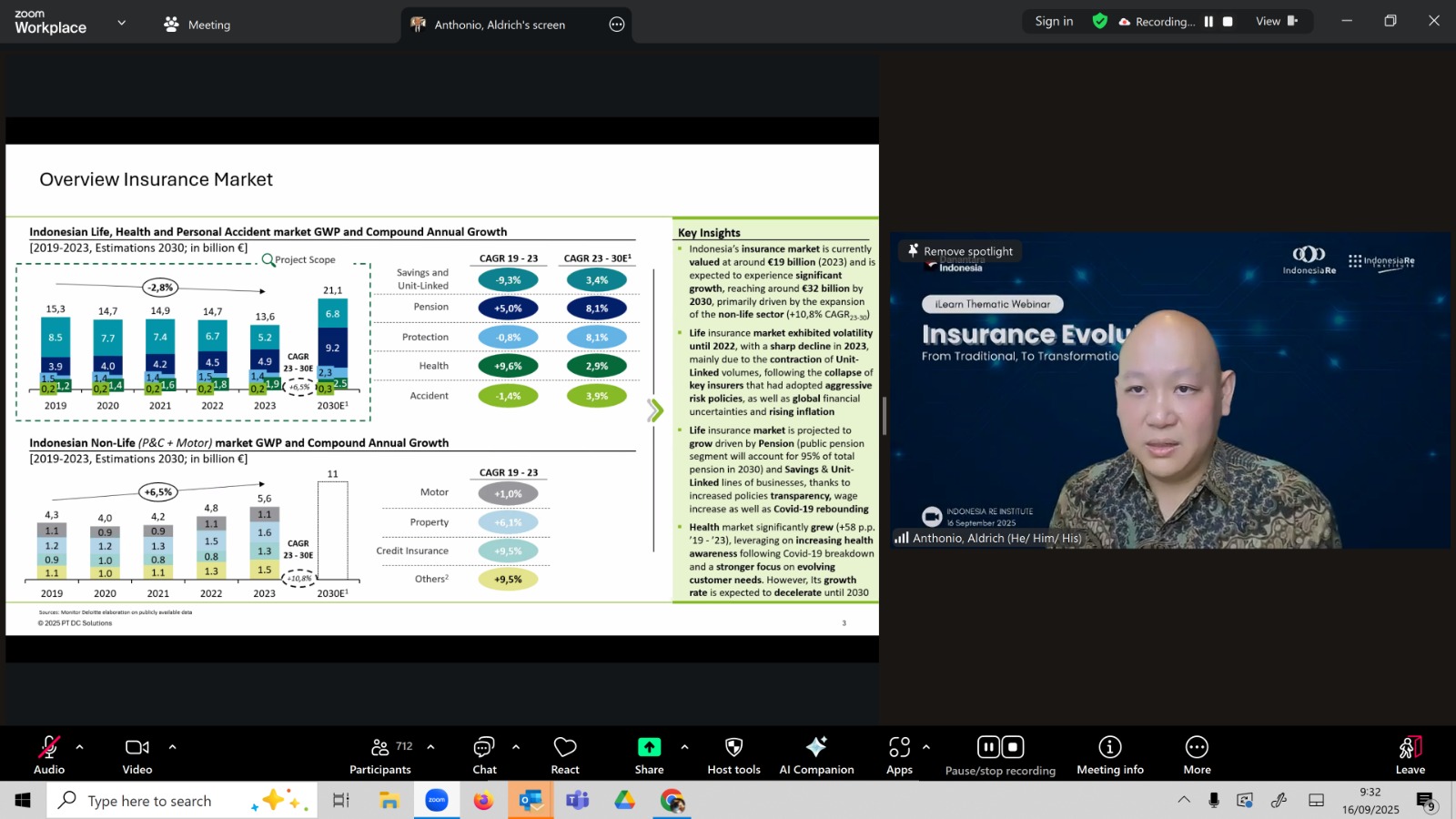
Task: Open Host tools shield icon
Action: [733, 748]
